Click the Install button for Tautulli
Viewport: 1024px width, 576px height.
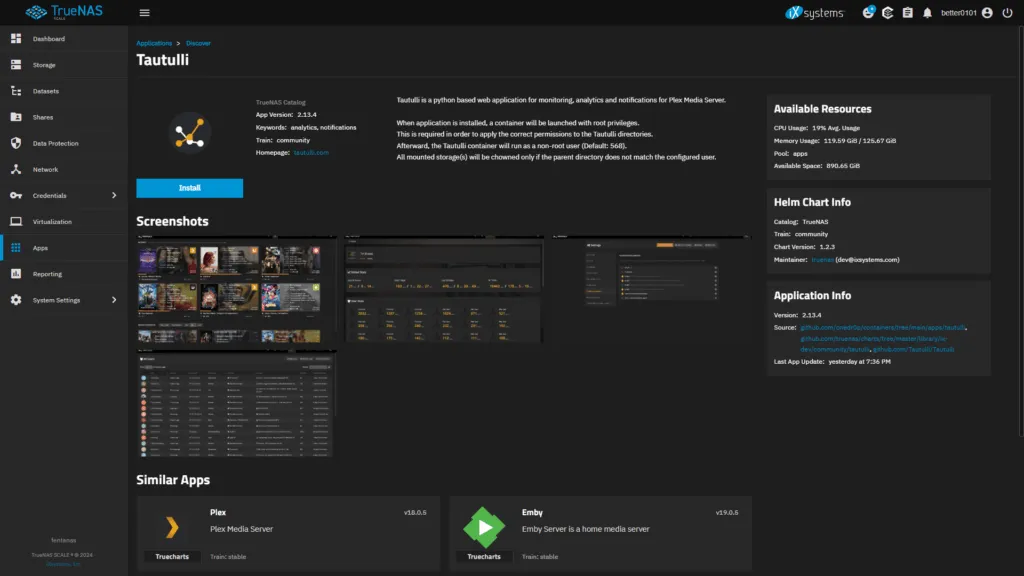pyautogui.click(x=190, y=188)
